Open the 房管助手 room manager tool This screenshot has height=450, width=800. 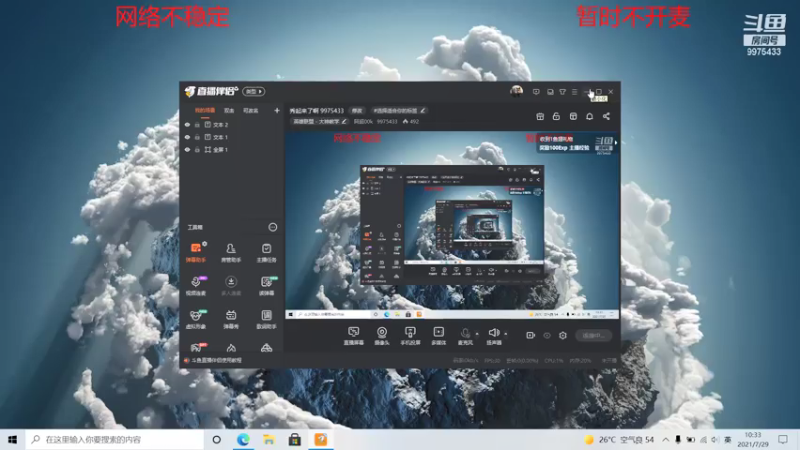pos(231,252)
